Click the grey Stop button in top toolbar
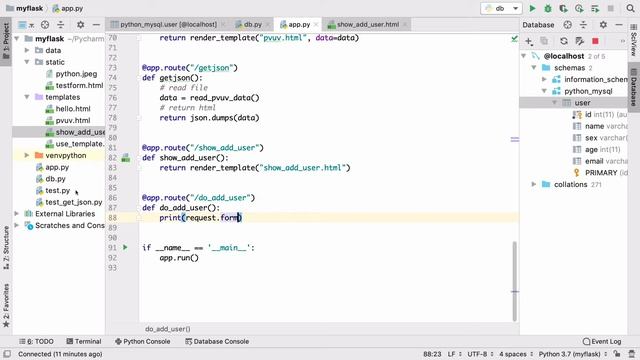Viewport: 640px width, 360px height. click(x=611, y=8)
